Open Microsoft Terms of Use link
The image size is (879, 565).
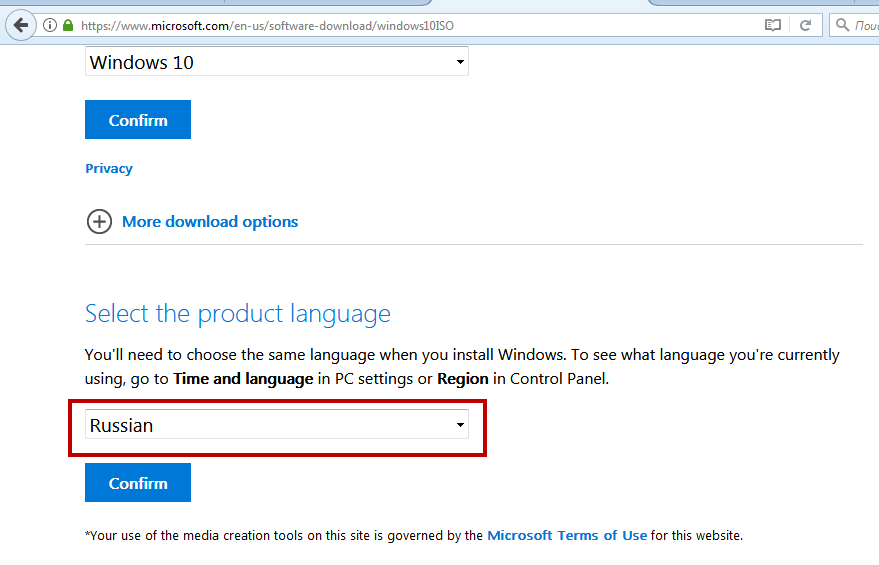567,535
